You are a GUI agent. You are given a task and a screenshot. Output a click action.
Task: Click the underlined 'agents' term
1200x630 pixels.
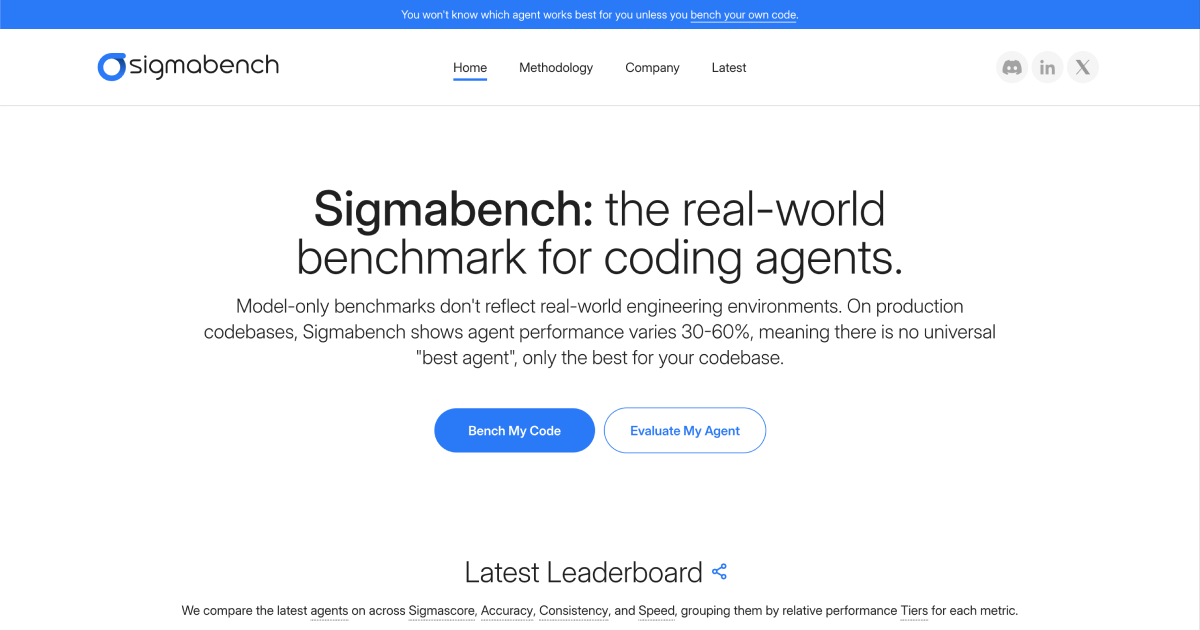[x=329, y=610]
